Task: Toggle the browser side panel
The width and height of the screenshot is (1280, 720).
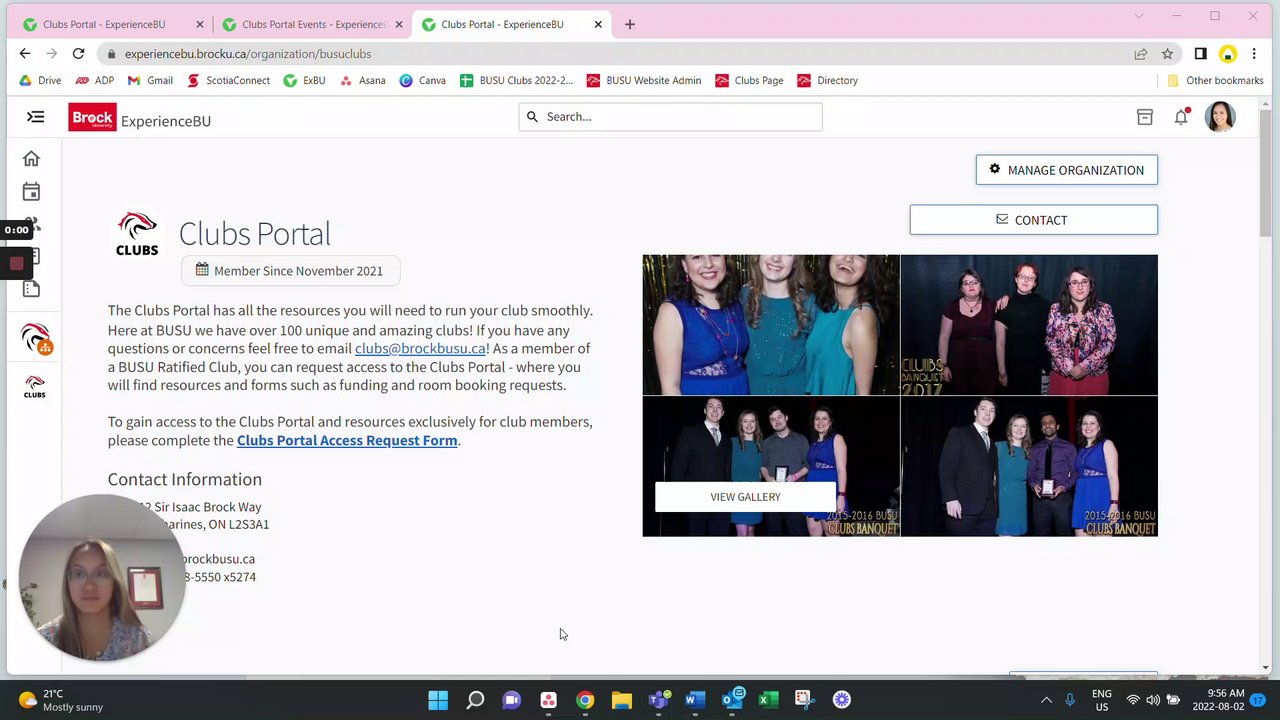Action: (x=1200, y=54)
